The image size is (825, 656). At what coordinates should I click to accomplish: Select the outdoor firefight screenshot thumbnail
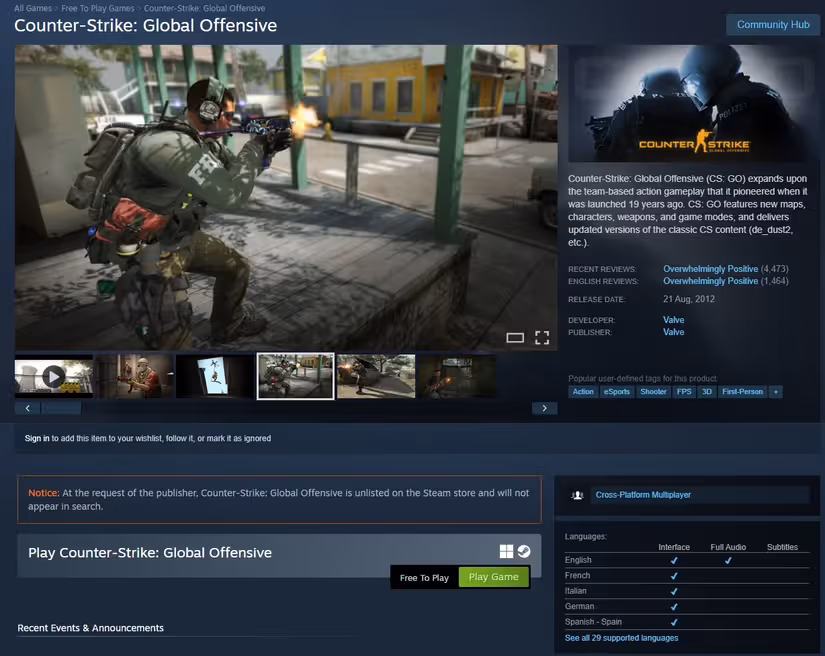(376, 376)
